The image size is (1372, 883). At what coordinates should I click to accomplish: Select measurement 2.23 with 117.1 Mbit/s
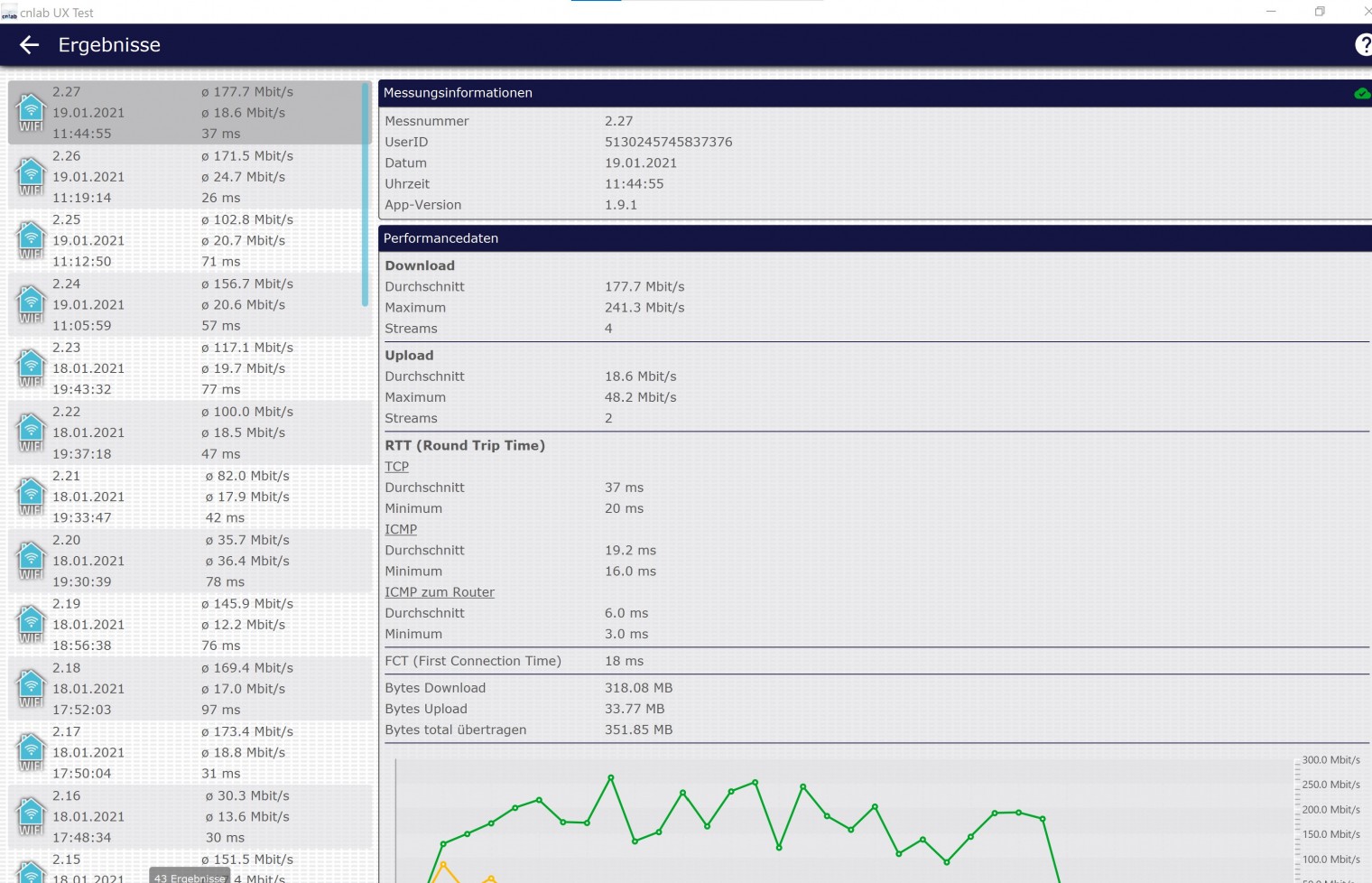[x=181, y=368]
